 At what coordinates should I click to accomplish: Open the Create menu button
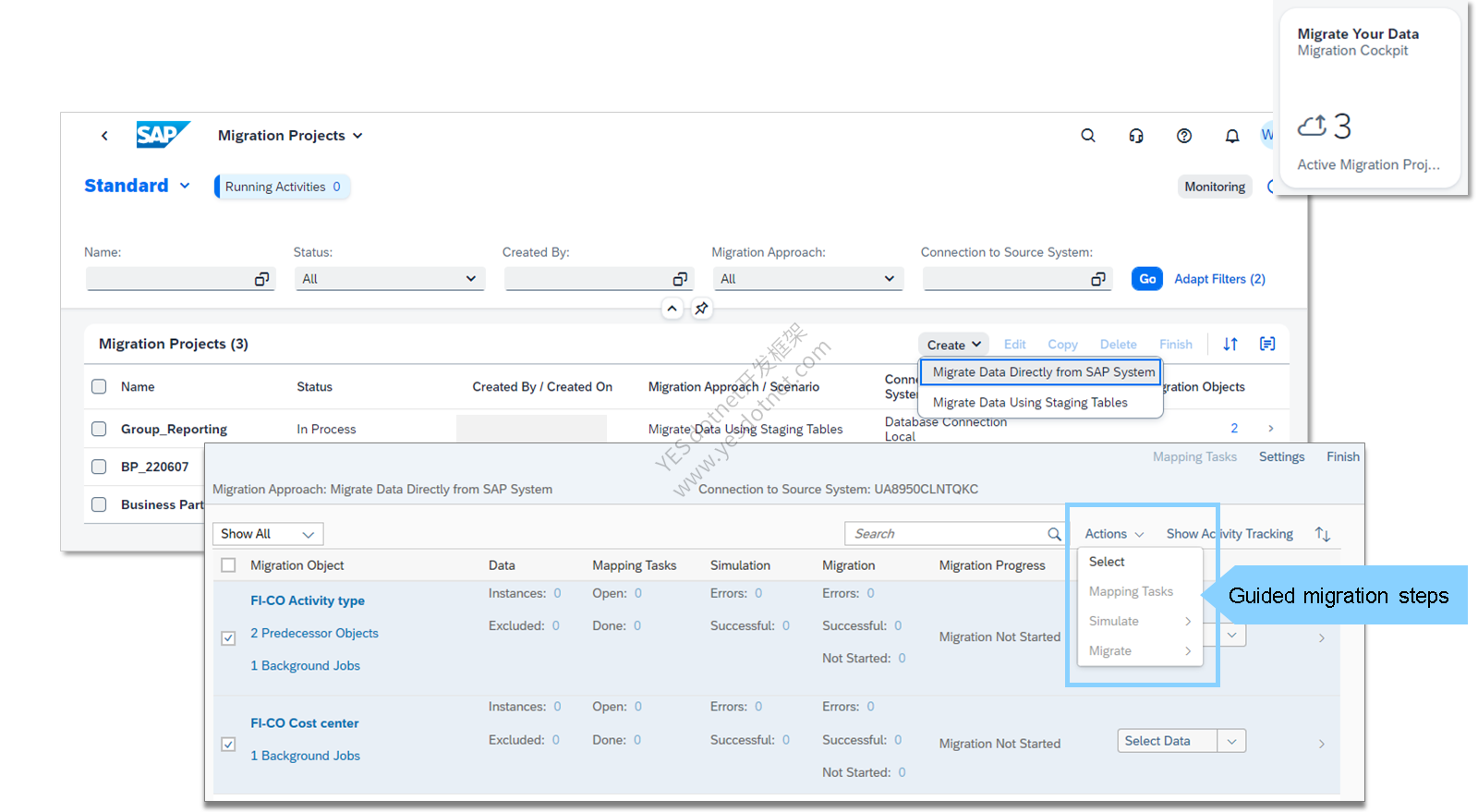coord(953,345)
